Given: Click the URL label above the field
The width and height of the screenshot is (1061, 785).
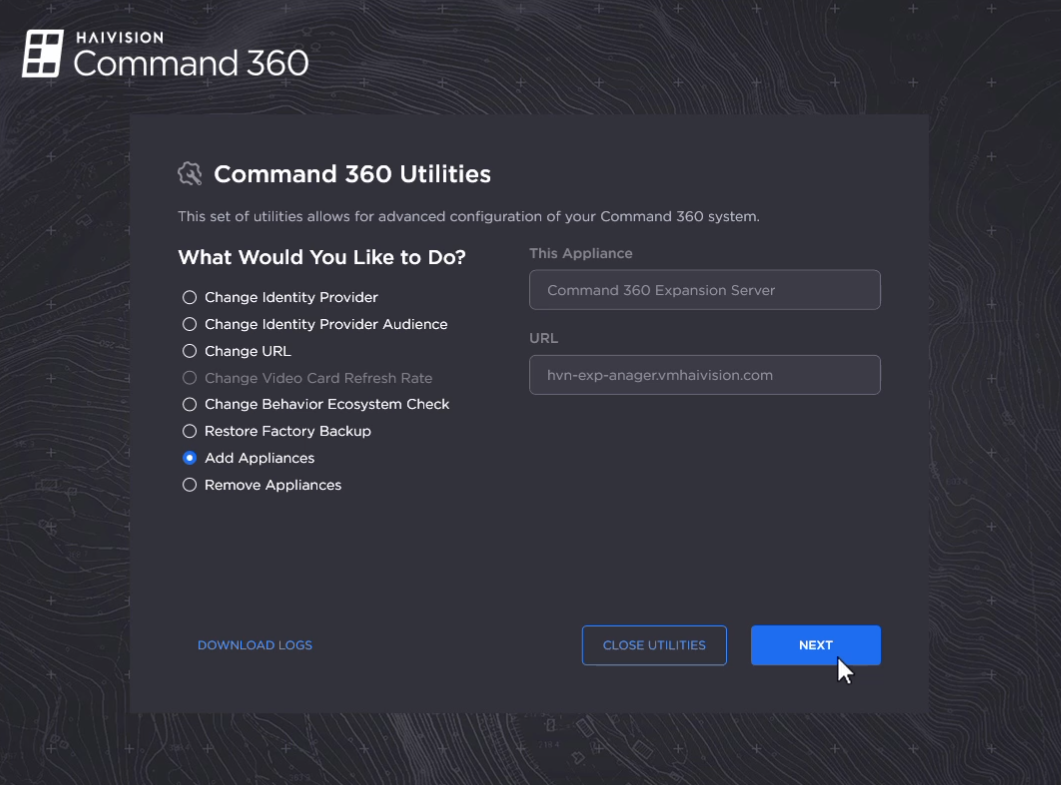Looking at the screenshot, I should click(x=543, y=339).
